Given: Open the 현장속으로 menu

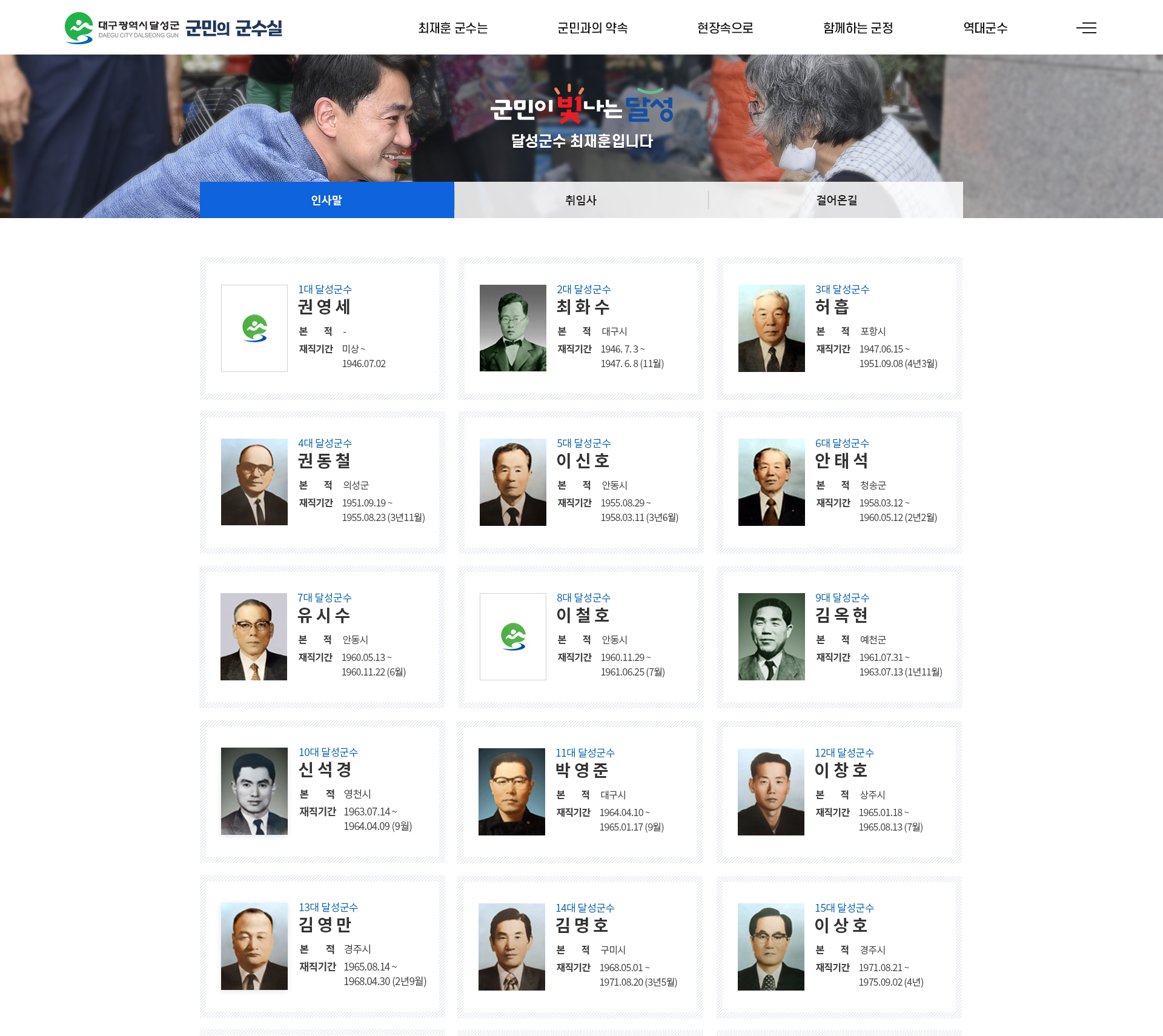Looking at the screenshot, I should pyautogui.click(x=724, y=27).
